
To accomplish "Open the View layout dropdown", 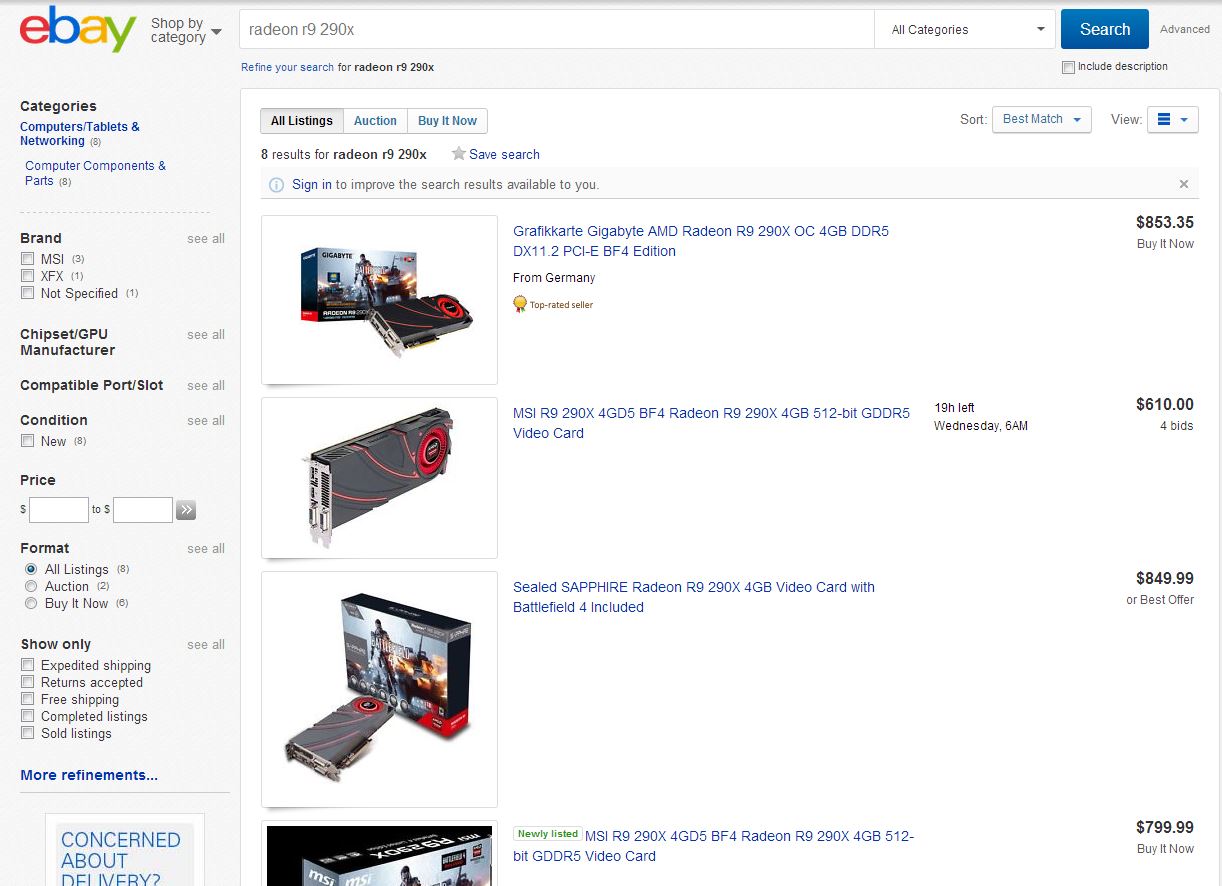I will [x=1172, y=119].
